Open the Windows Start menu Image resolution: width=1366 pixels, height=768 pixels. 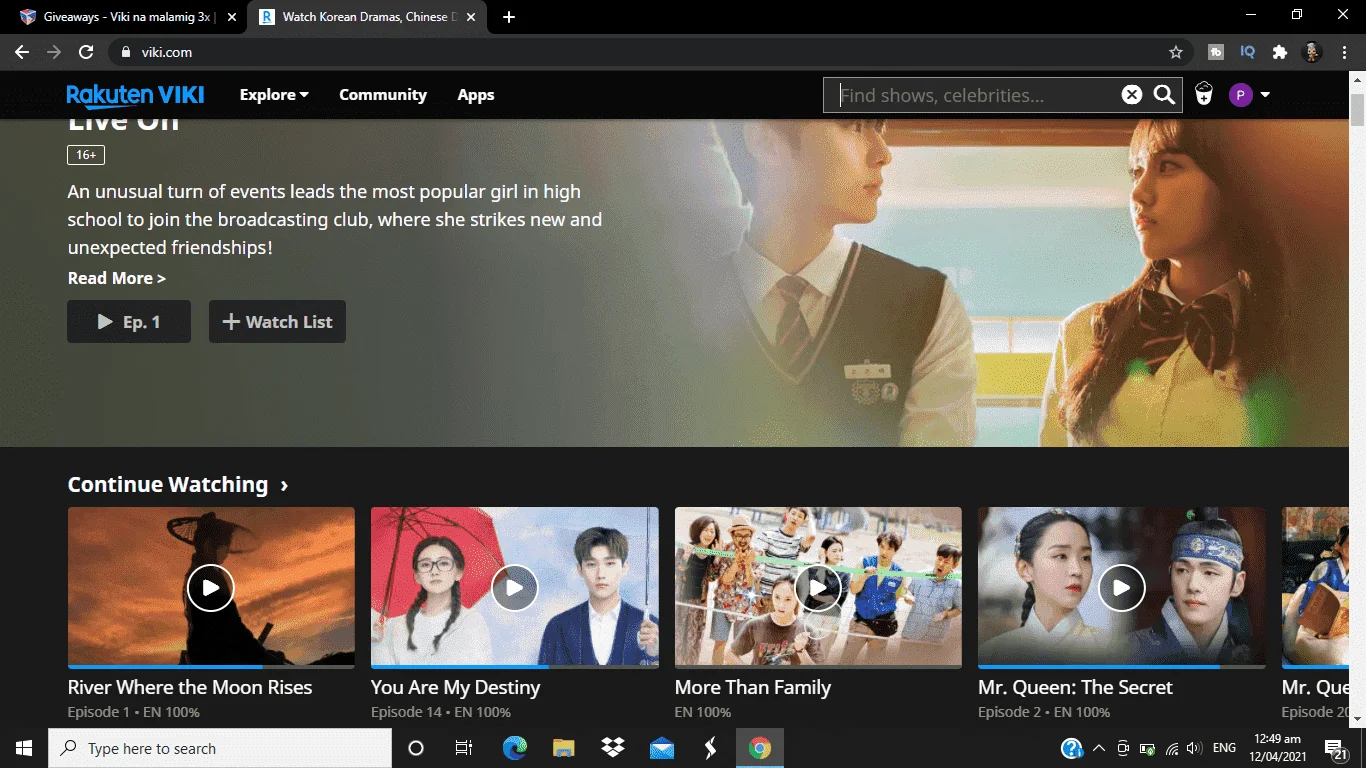pyautogui.click(x=24, y=748)
